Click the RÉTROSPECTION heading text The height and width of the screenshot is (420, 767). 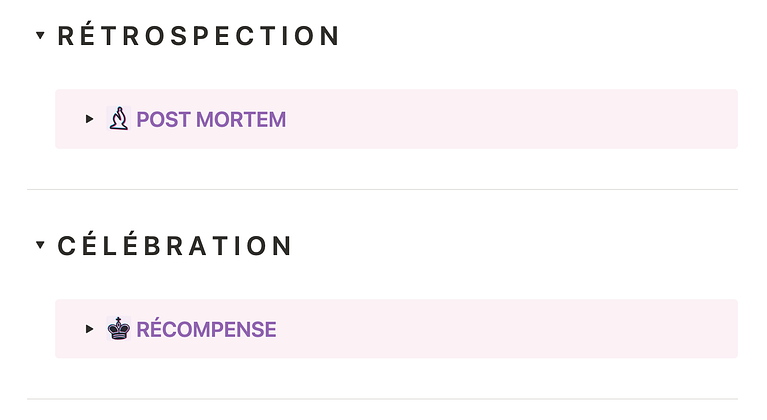pos(198,35)
